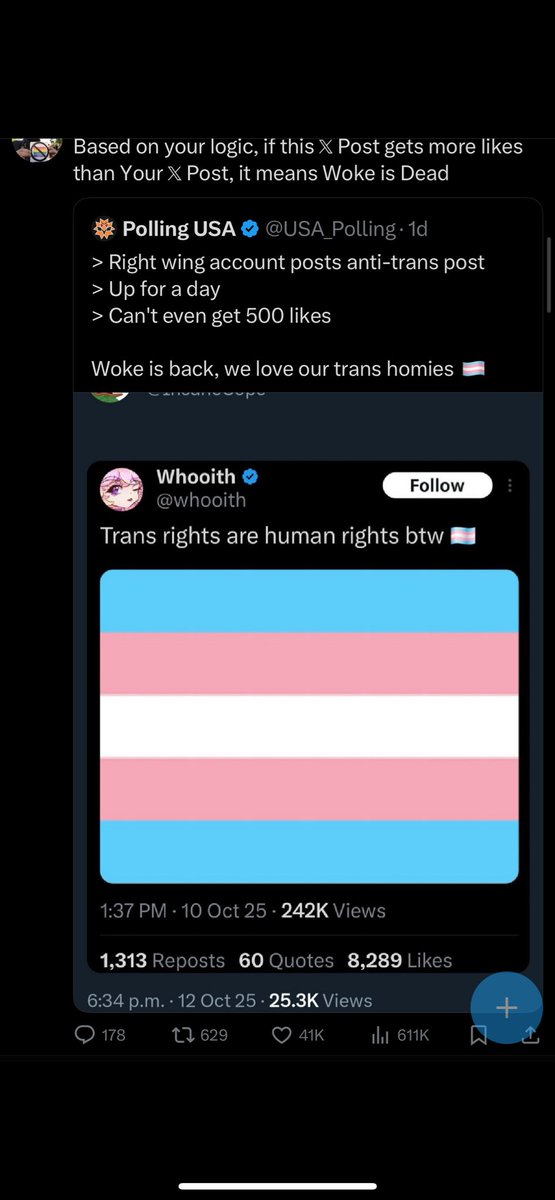
Task: Open the @USA_Polling handle link
Action: pos(330,229)
